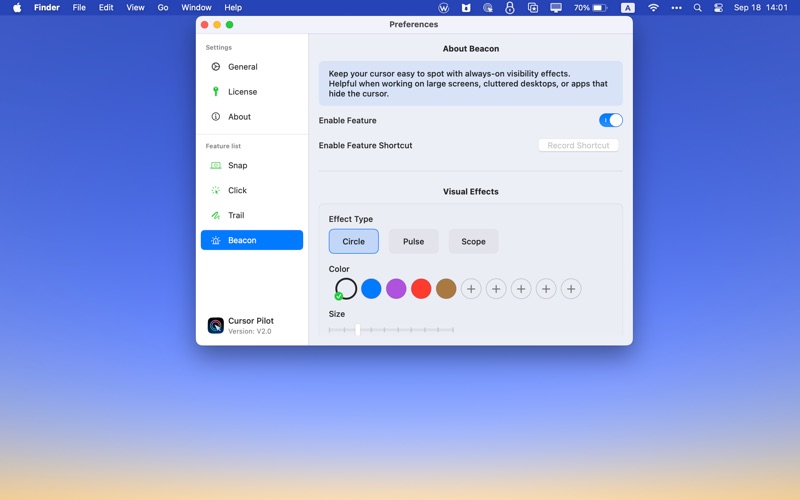
Task: Click the Record Shortcut field
Action: pos(578,145)
